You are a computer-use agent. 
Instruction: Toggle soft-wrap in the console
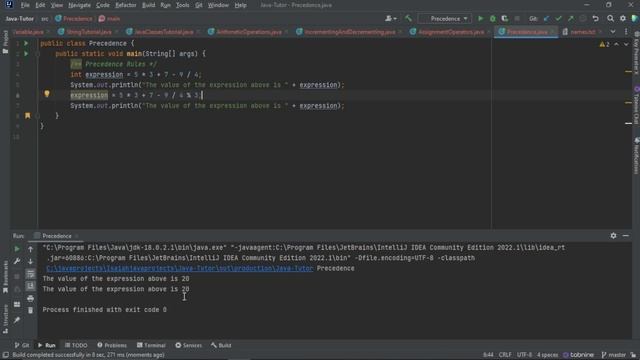click(31, 274)
